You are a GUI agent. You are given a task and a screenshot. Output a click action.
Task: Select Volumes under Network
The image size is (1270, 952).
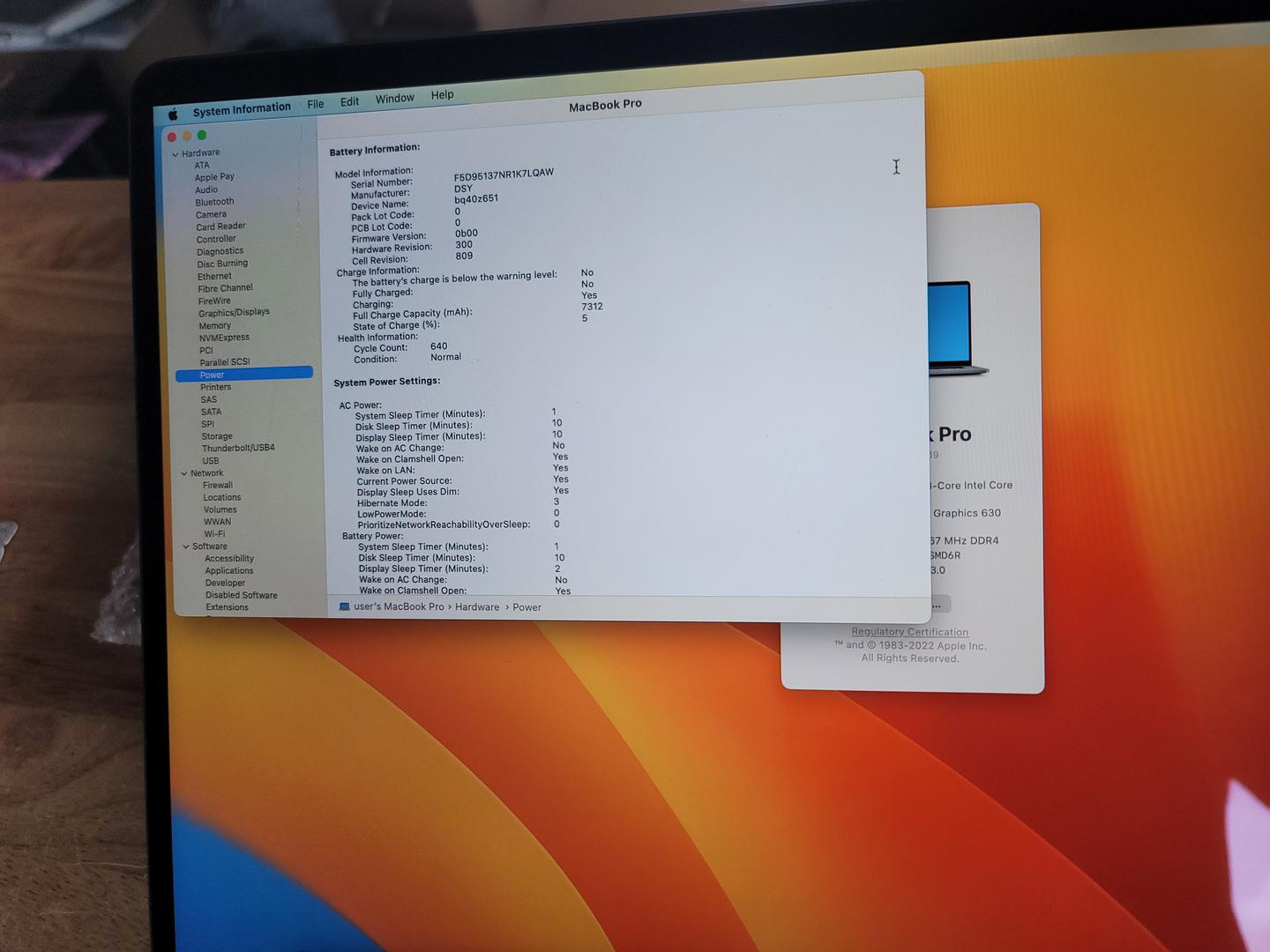pos(220,509)
